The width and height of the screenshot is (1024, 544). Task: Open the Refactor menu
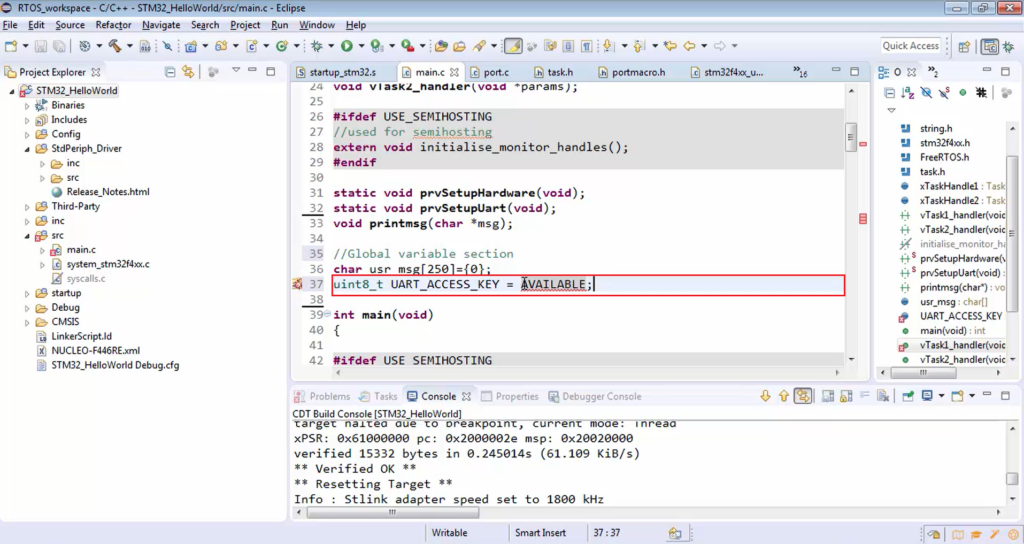tap(113, 24)
